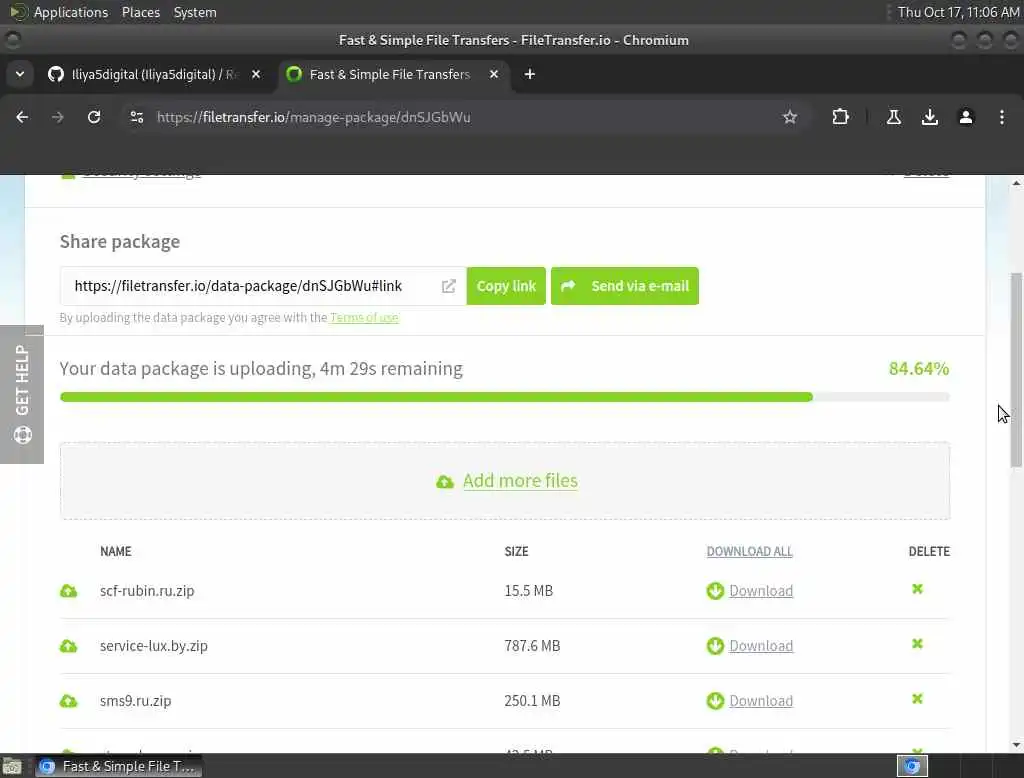Screen dimensions: 1024x778
Task: Open the browser Extensions icon
Action: click(840, 117)
